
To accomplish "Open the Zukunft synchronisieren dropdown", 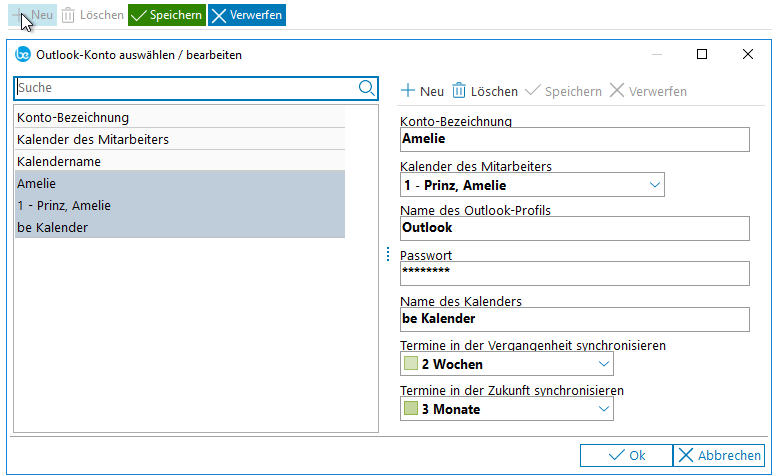I will pyautogui.click(x=604, y=409).
